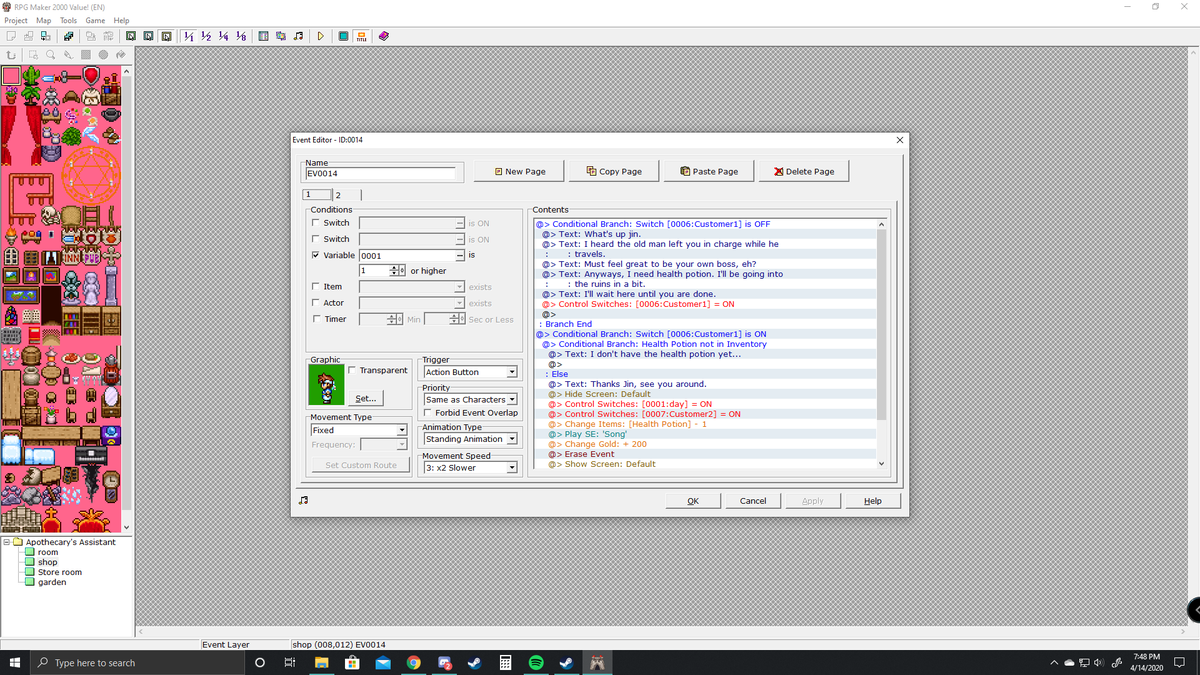
Task: Open the Tools menu
Action: tap(68, 20)
